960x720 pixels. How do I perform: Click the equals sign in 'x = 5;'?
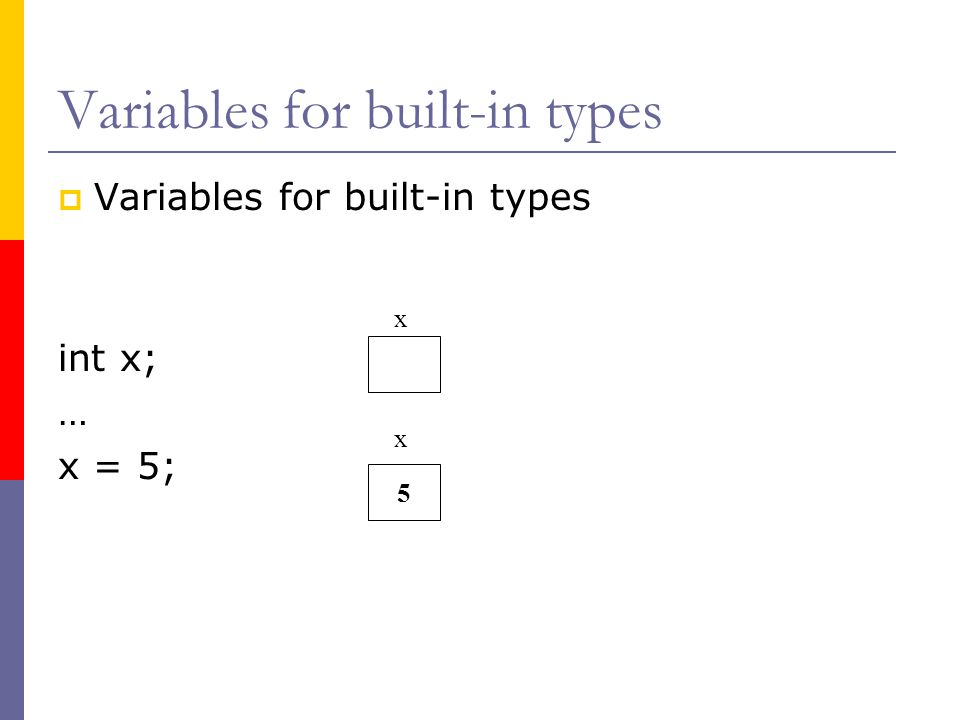tap(108, 468)
